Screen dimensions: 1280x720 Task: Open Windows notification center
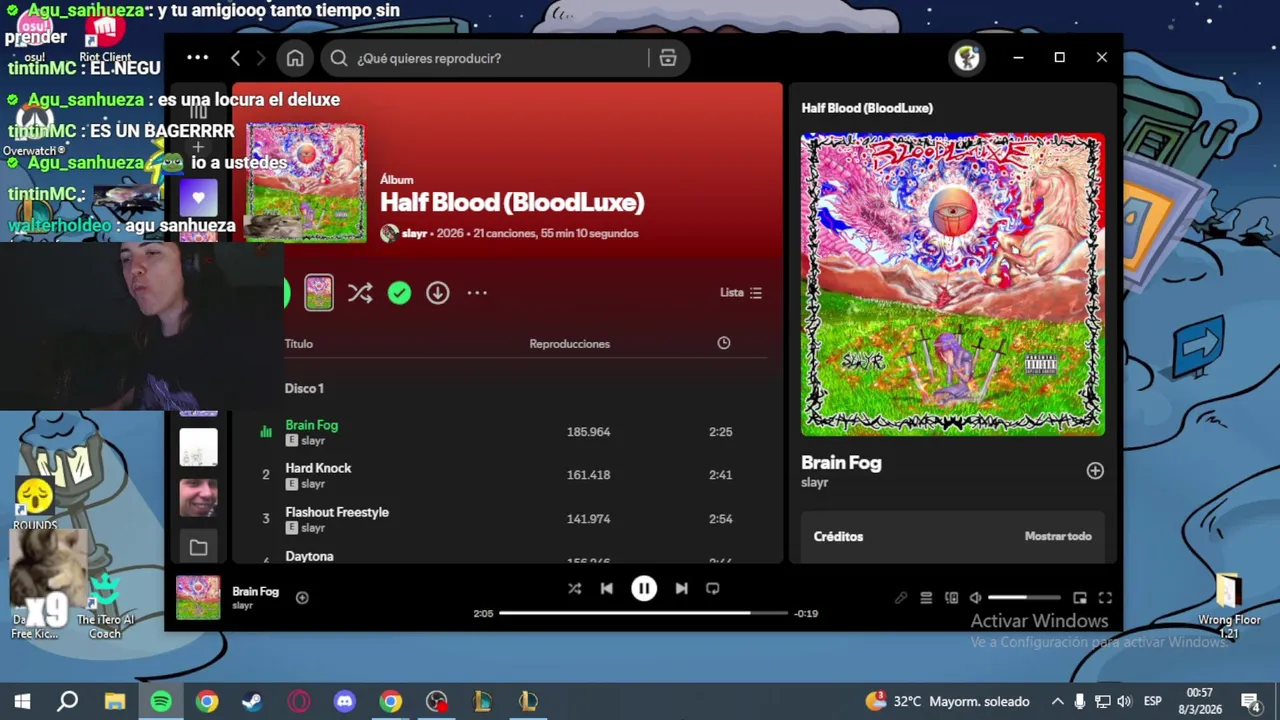coord(1250,702)
